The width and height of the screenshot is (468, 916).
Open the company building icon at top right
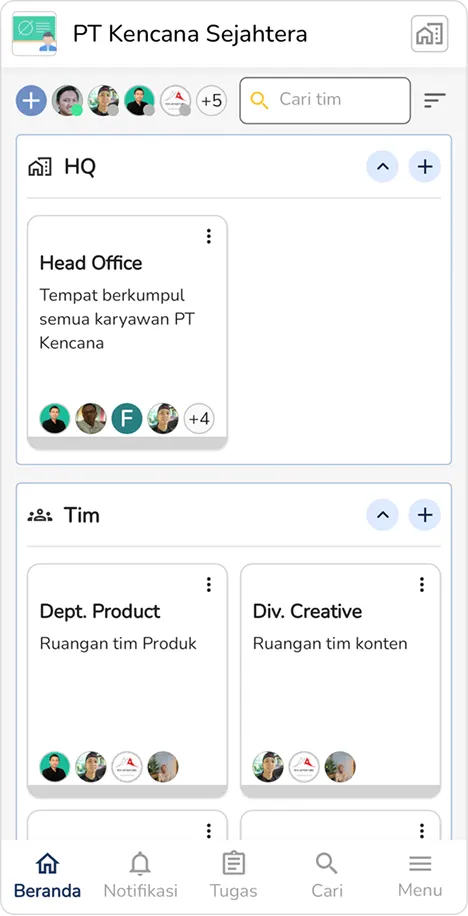[x=429, y=34]
